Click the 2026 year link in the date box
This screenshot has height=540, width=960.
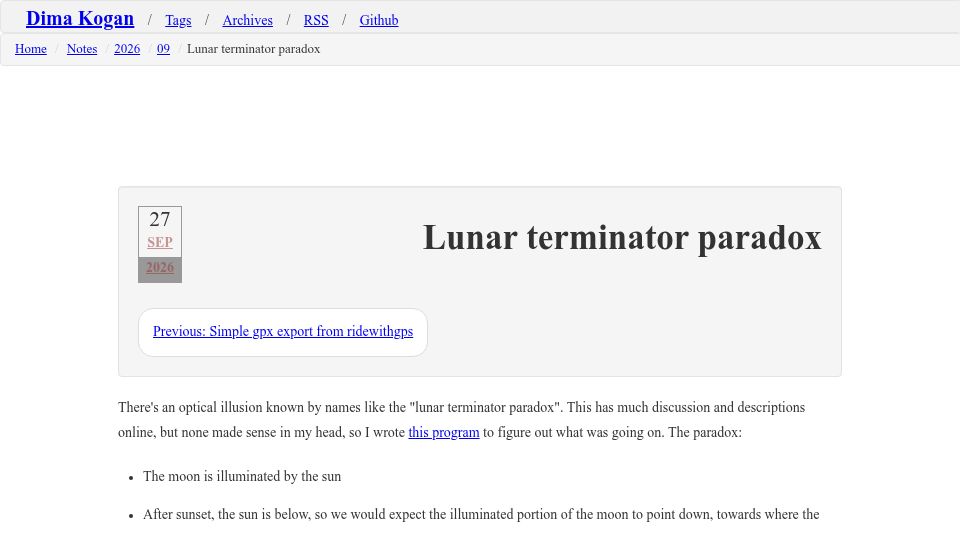point(160,268)
